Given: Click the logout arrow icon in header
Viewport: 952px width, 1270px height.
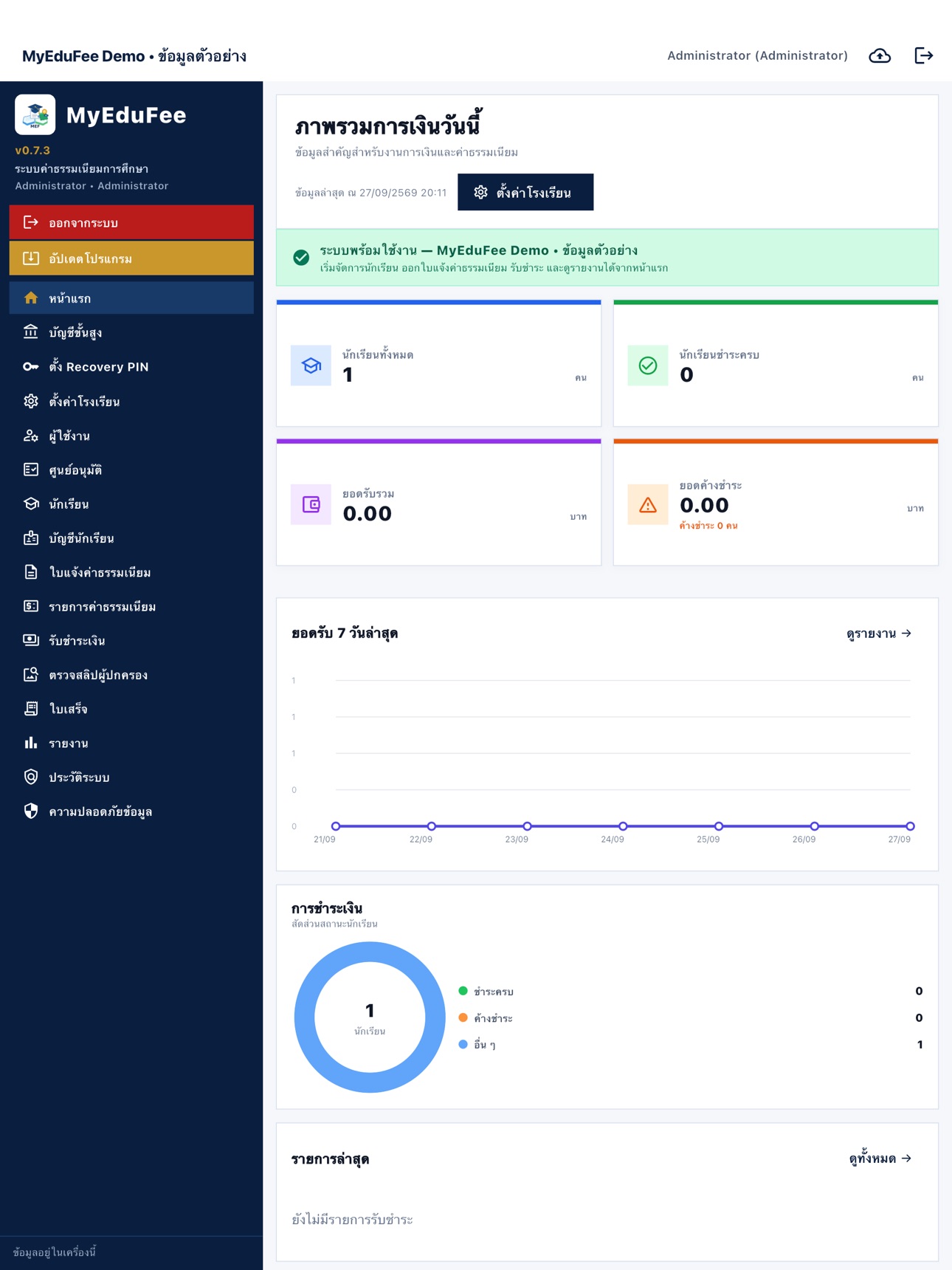Looking at the screenshot, I should 924,55.
